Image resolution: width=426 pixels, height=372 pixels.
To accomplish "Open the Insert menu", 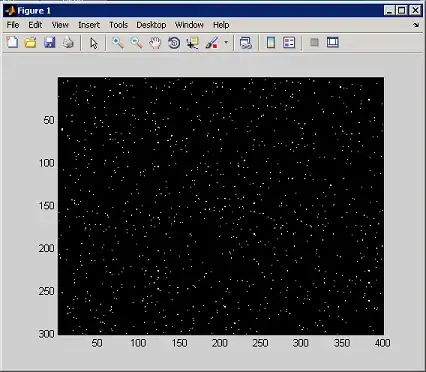I will click(89, 25).
